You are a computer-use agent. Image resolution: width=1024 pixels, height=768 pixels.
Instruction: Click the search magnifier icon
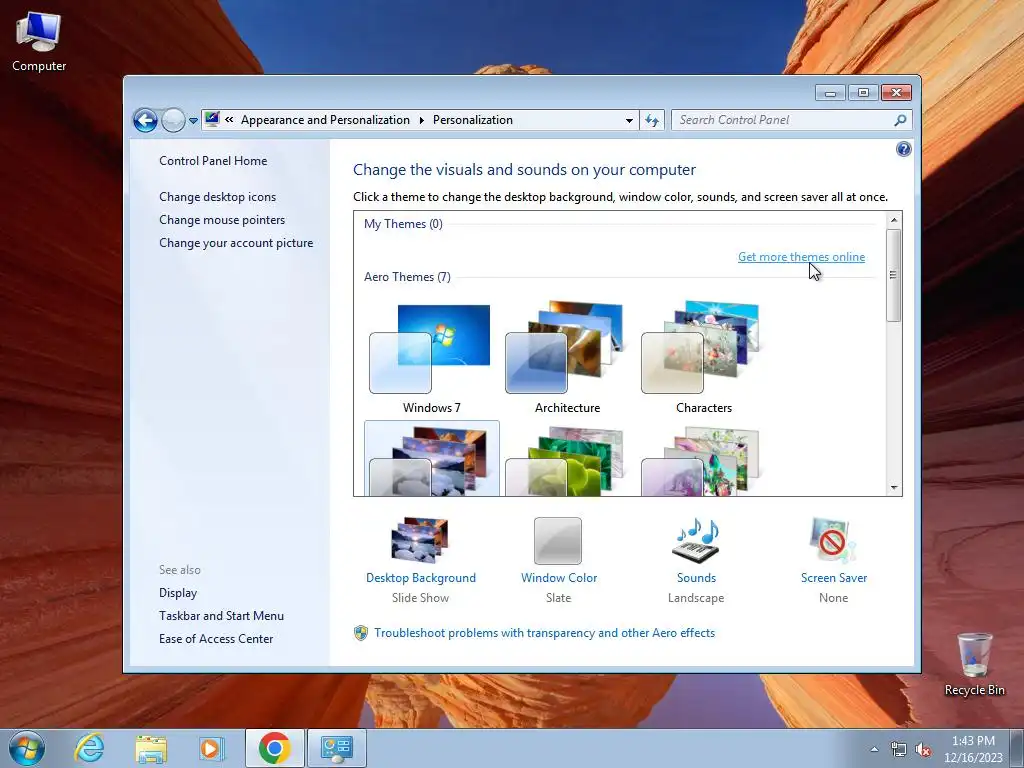click(901, 120)
